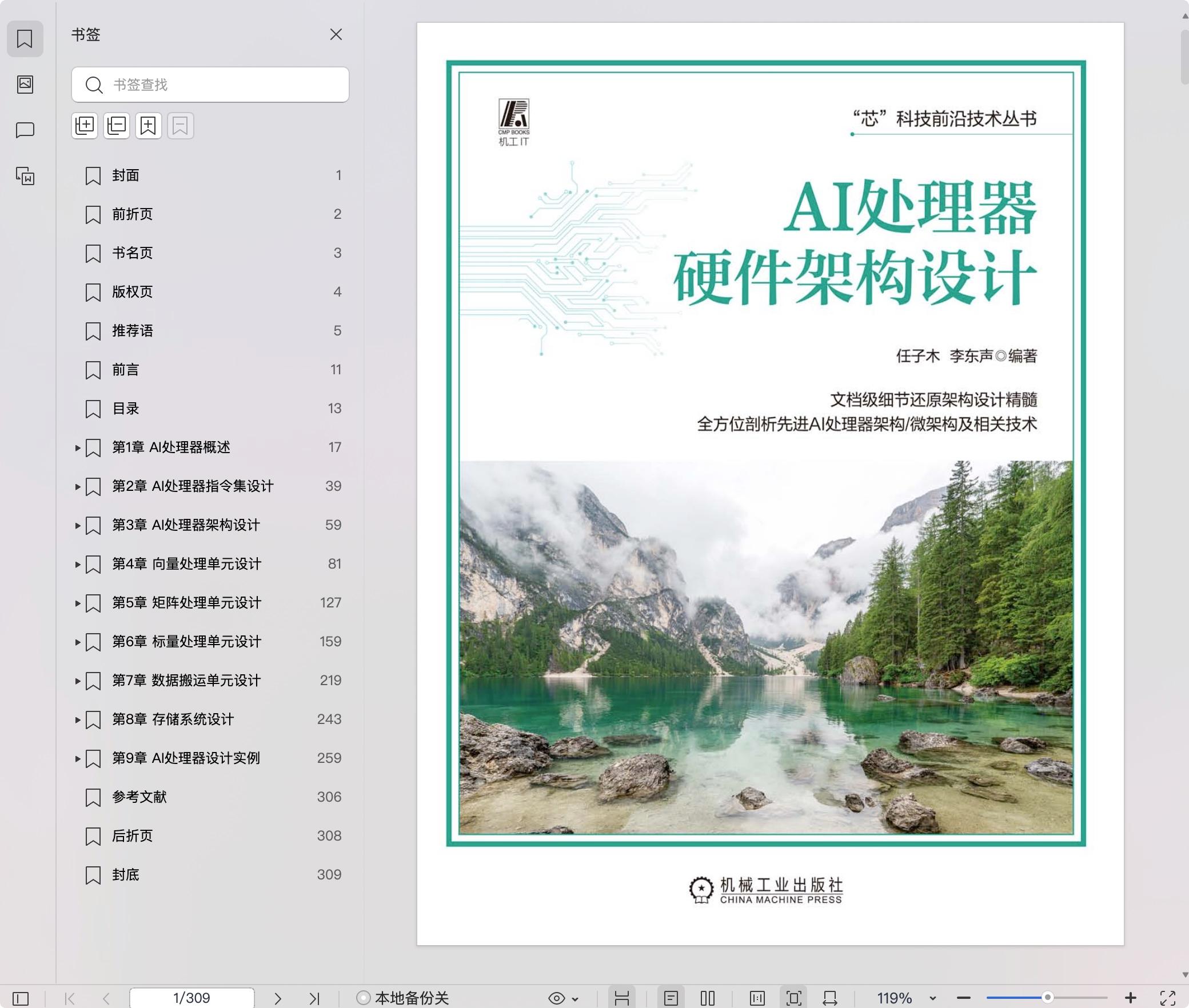The height and width of the screenshot is (1008, 1189).
Task: Open the comments panel icon
Action: tap(25, 130)
